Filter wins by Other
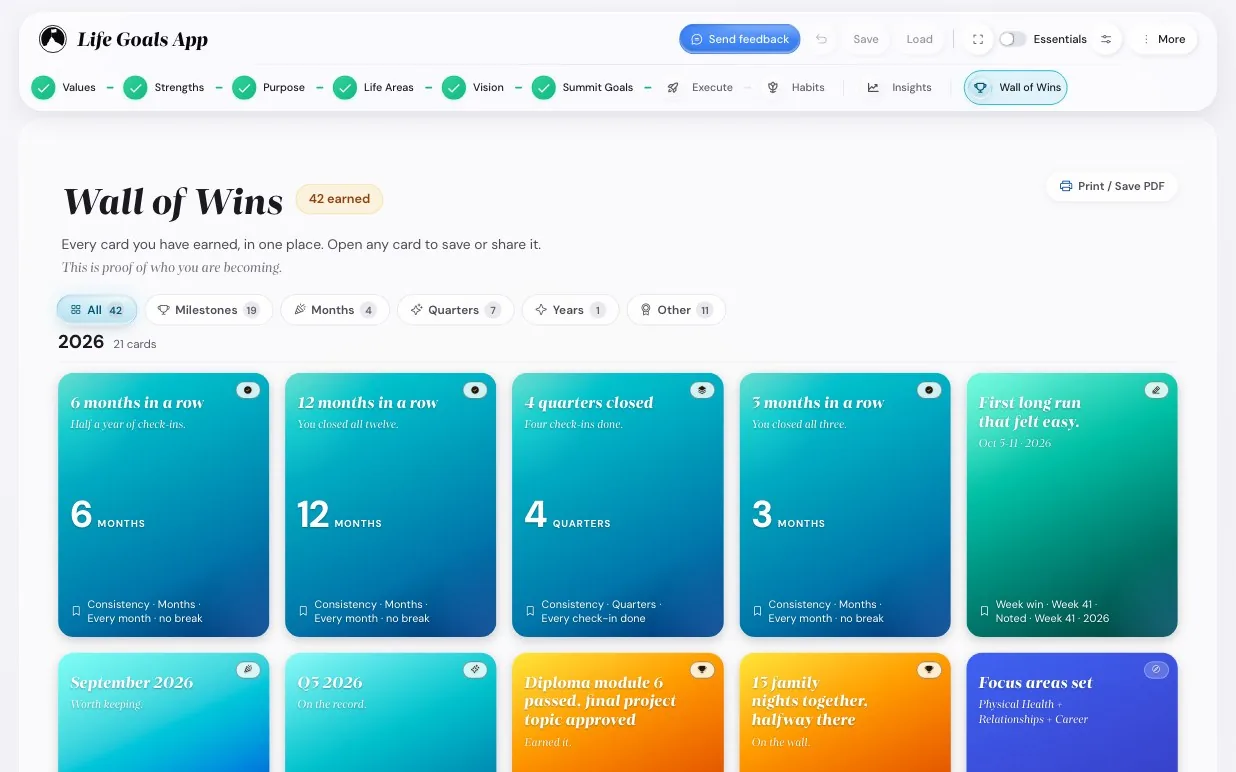The height and width of the screenshot is (772, 1236). 676,310
